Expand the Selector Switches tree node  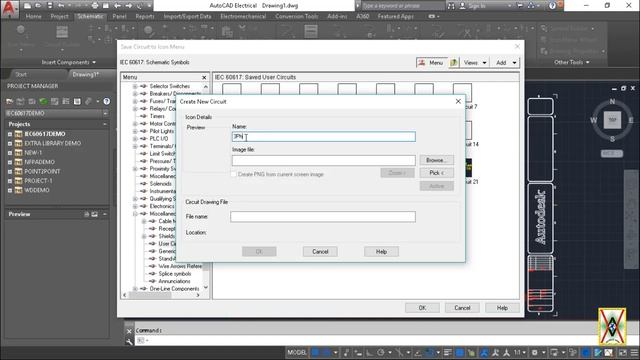(x=135, y=86)
